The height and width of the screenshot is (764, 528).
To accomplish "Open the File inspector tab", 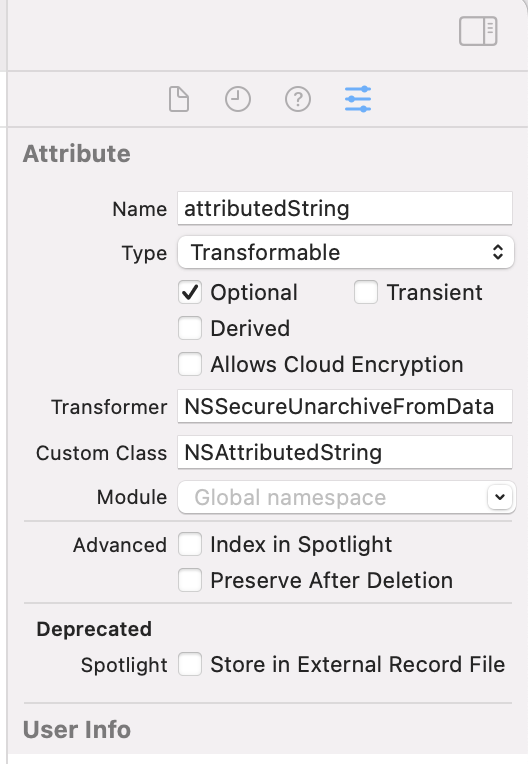I will pos(179,99).
